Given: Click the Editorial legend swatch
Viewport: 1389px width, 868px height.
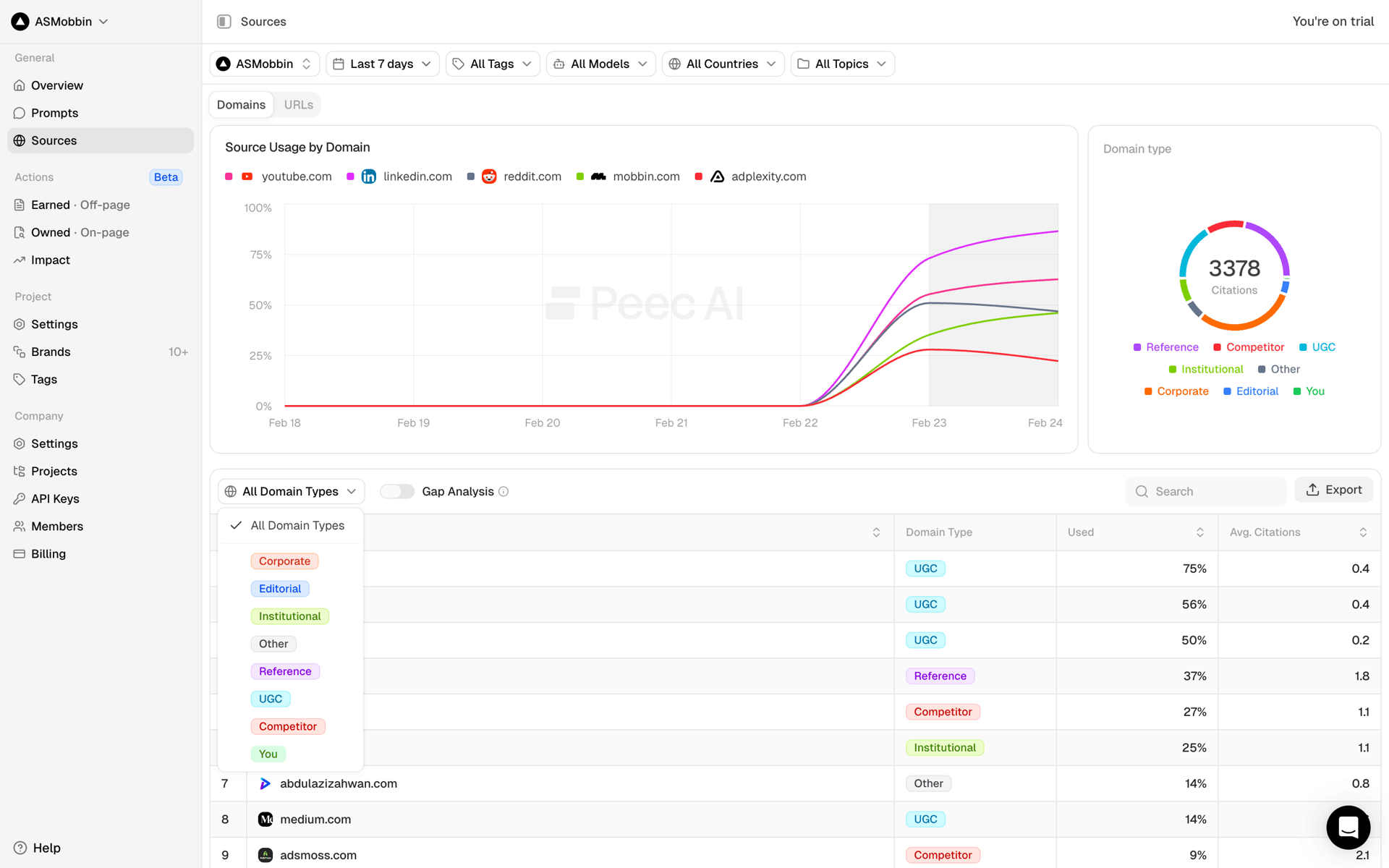Looking at the screenshot, I should 1227,391.
